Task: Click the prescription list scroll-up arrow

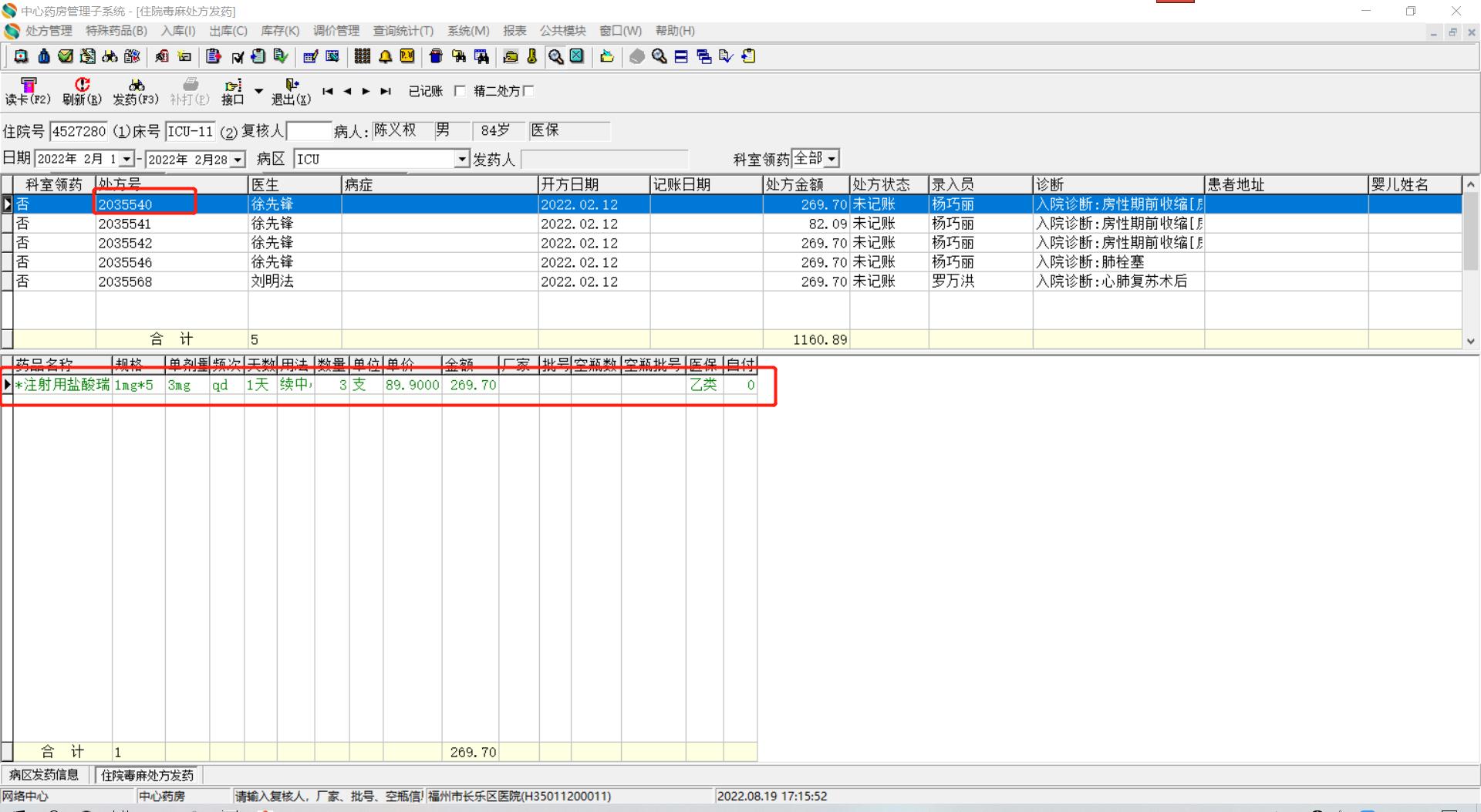Action: [1471, 185]
